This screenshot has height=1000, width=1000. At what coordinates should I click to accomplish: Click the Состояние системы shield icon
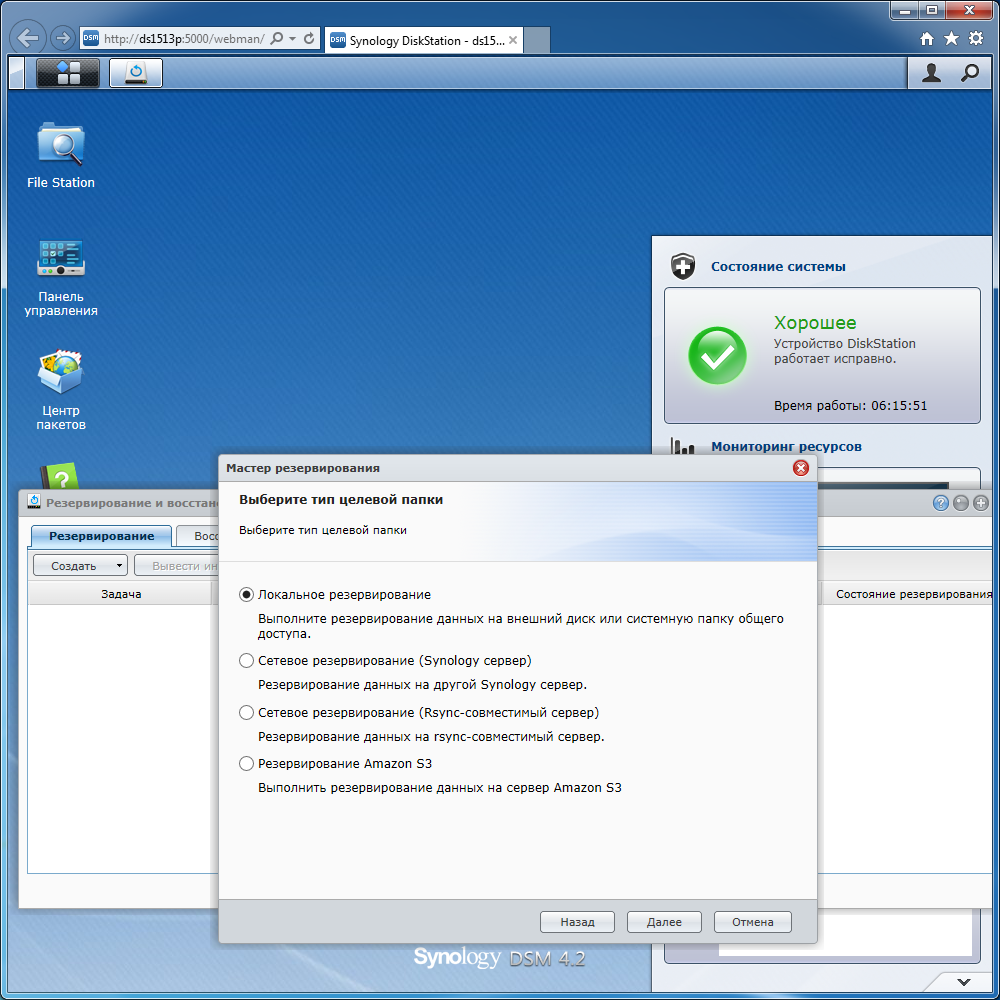click(x=683, y=266)
